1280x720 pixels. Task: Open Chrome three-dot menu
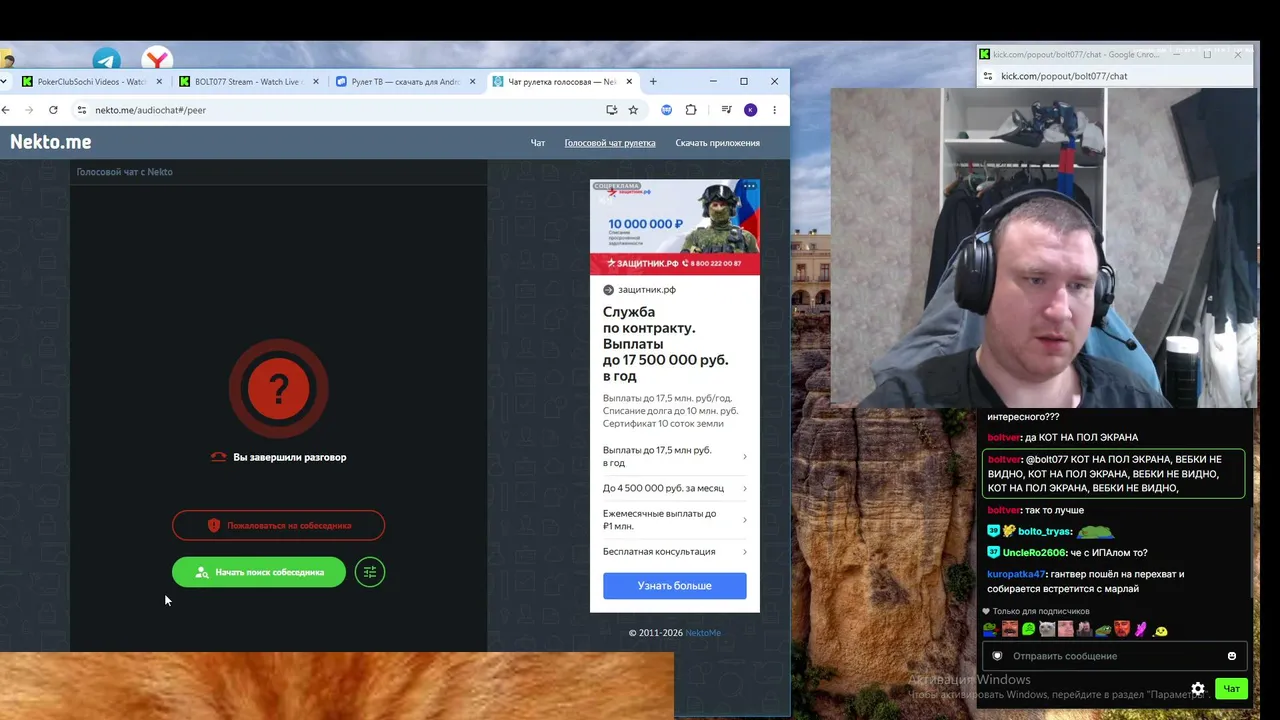[x=774, y=110]
